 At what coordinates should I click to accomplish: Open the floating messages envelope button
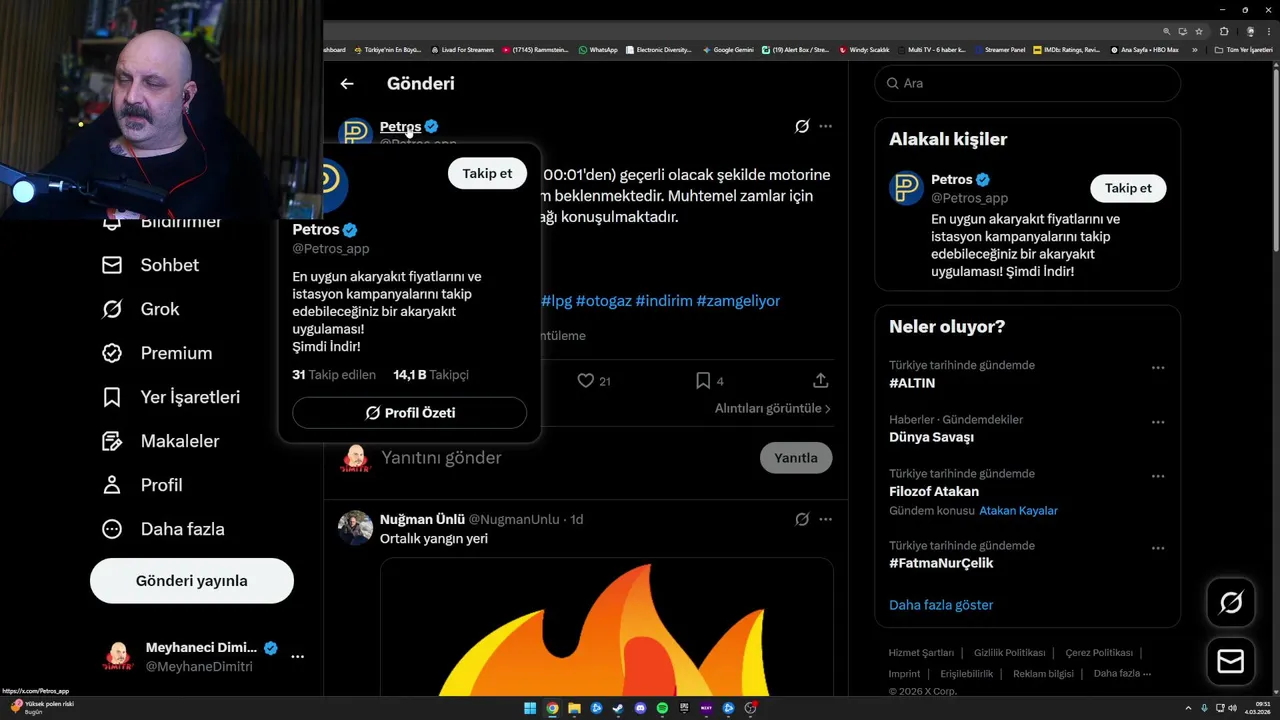tap(1231, 662)
